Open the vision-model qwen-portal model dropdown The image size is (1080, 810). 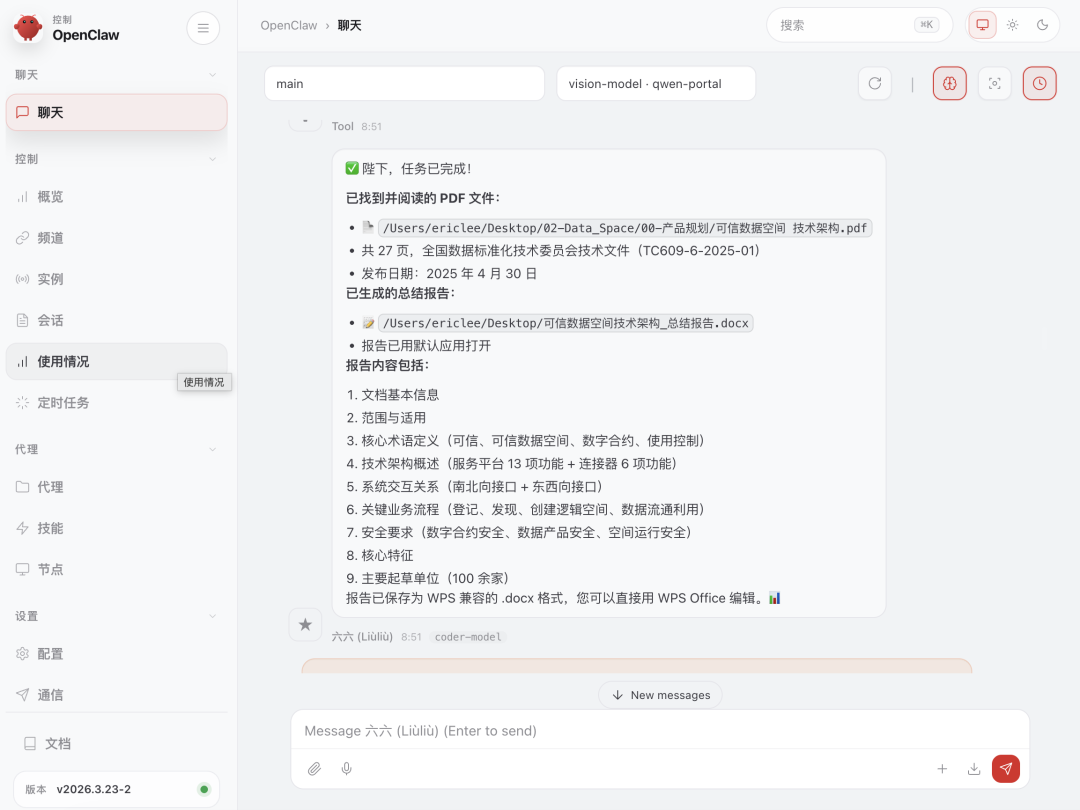656,84
